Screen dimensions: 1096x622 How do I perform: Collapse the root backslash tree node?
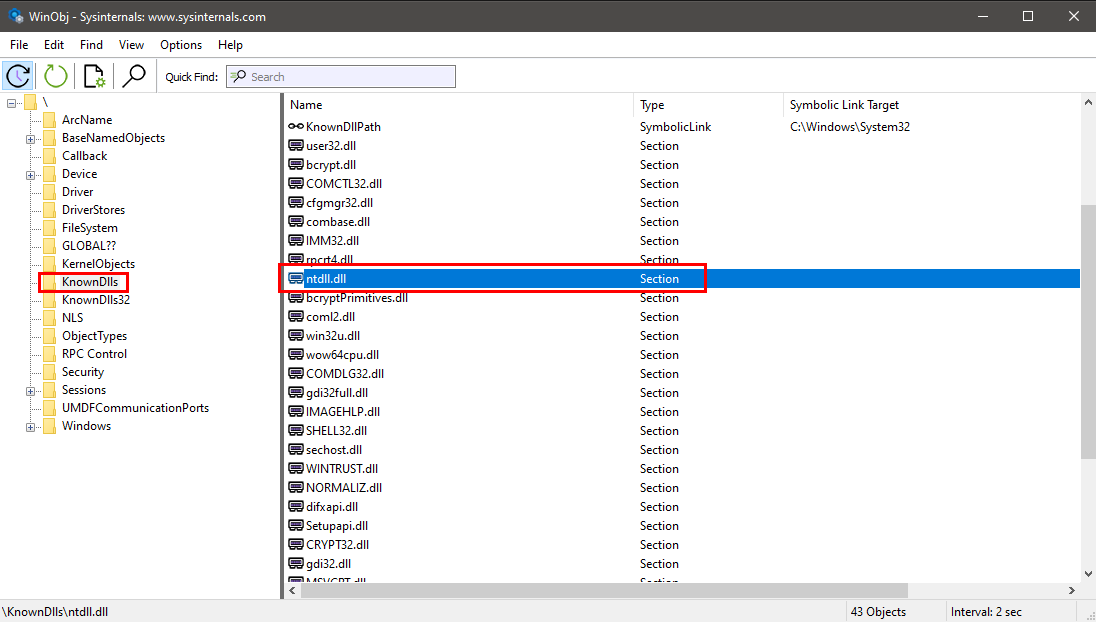pos(11,103)
